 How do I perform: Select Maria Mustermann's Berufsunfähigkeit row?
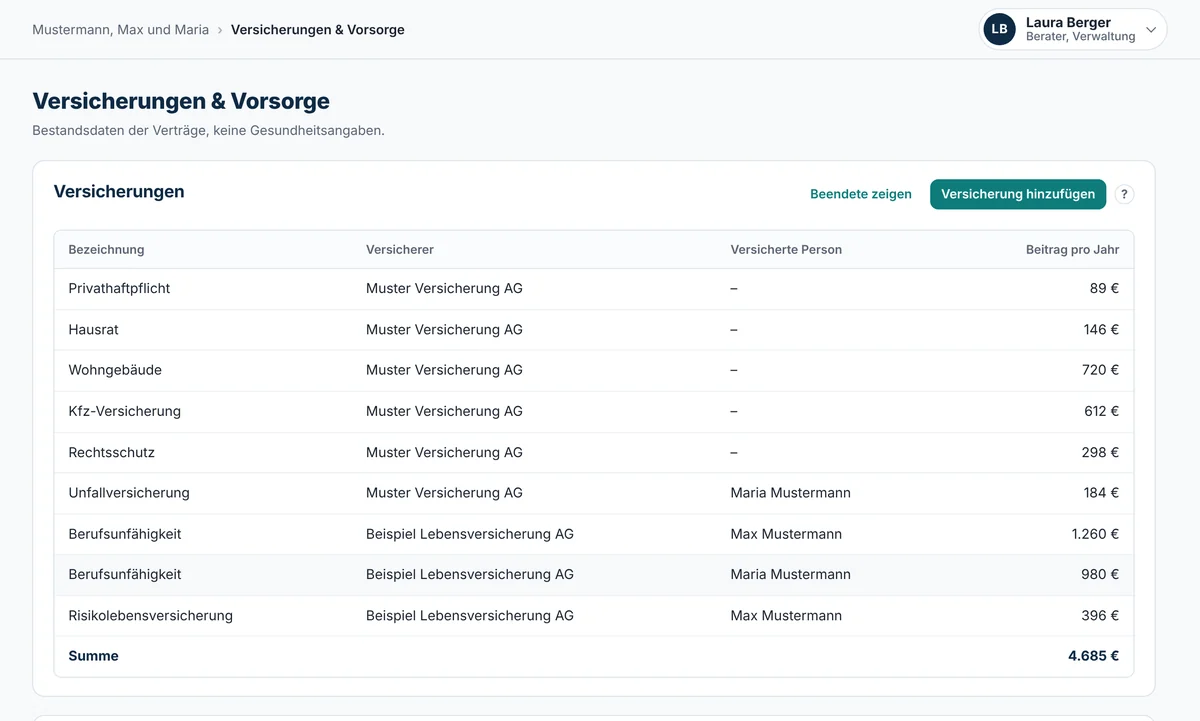[594, 574]
